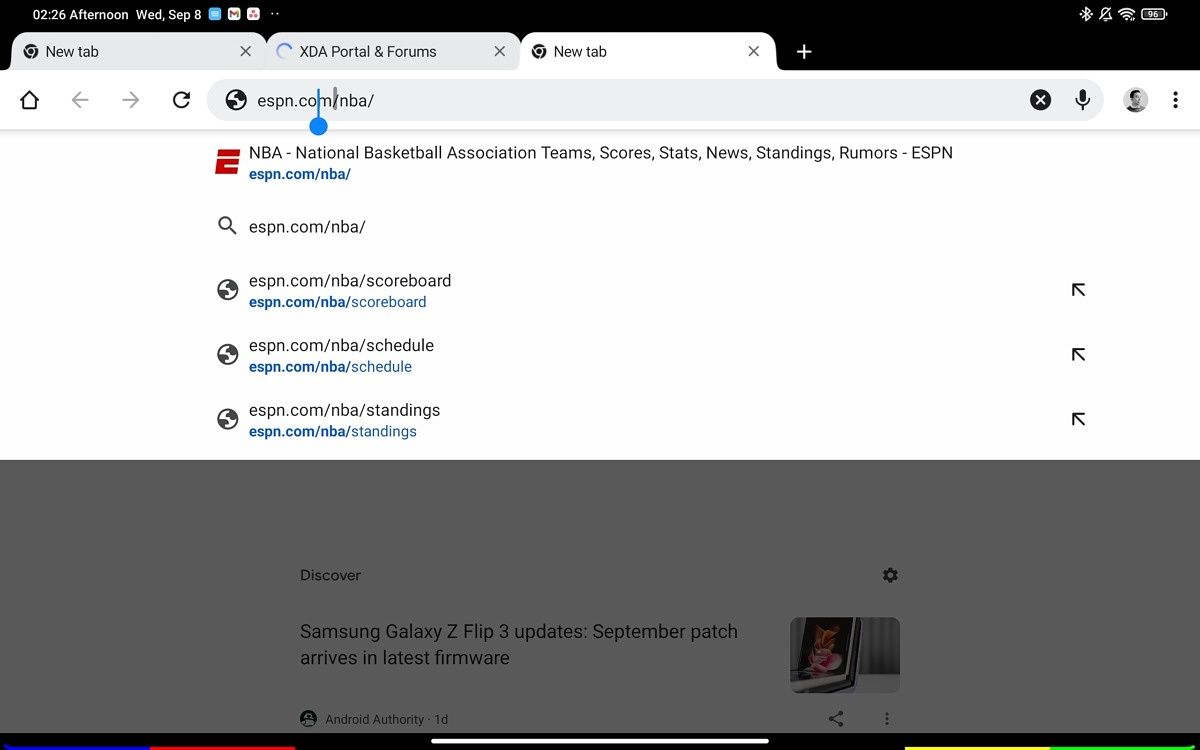Tap the Home icon in Chrome toolbar
The width and height of the screenshot is (1200, 750).
pos(29,100)
